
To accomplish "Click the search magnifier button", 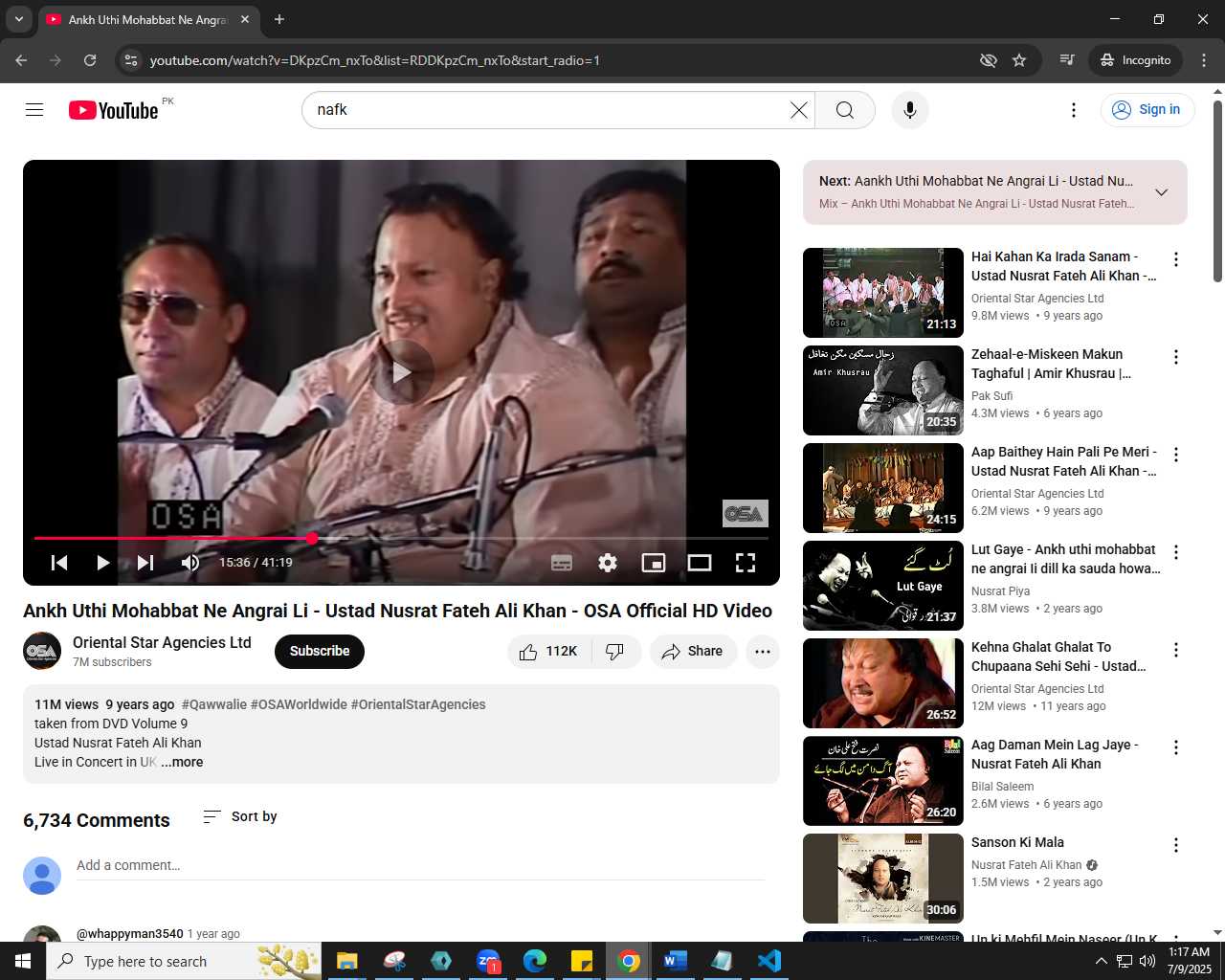I will pyautogui.click(x=845, y=110).
